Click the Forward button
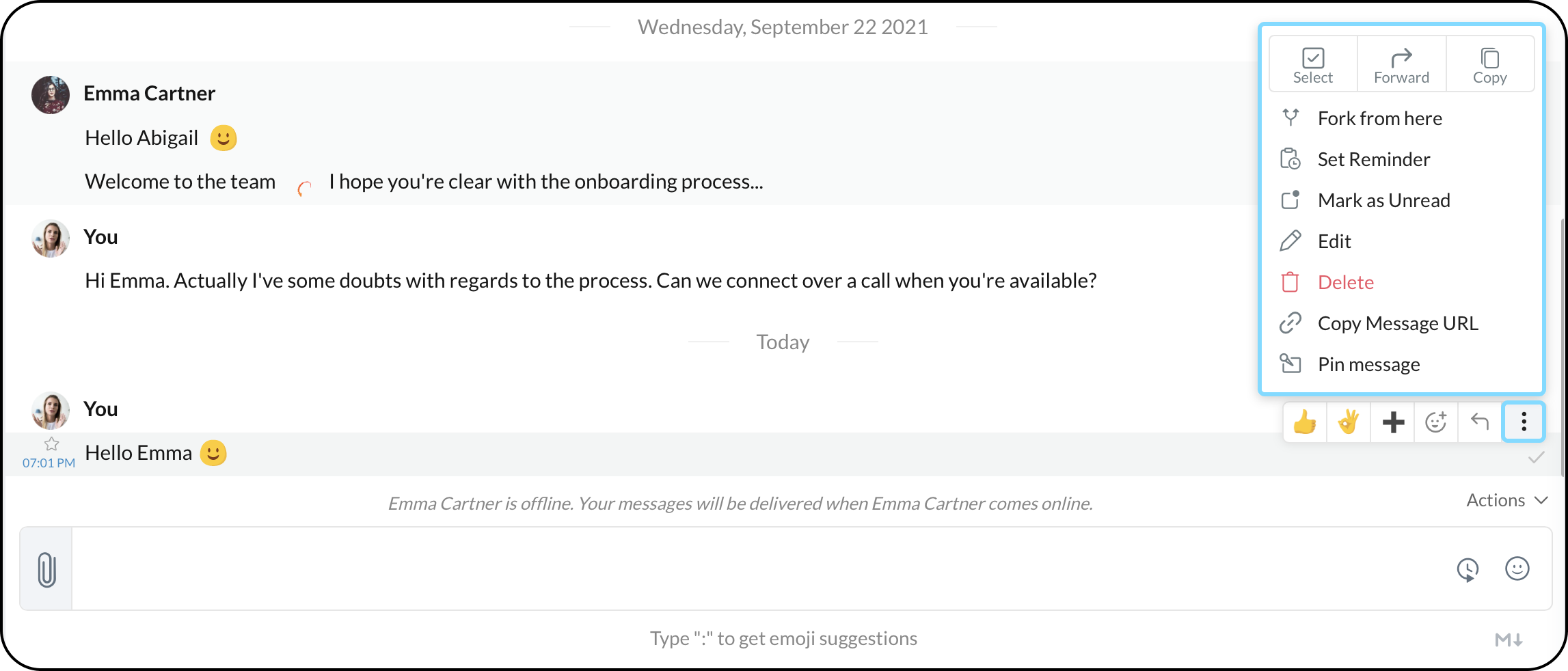The width and height of the screenshot is (1568, 671). coord(1401,65)
